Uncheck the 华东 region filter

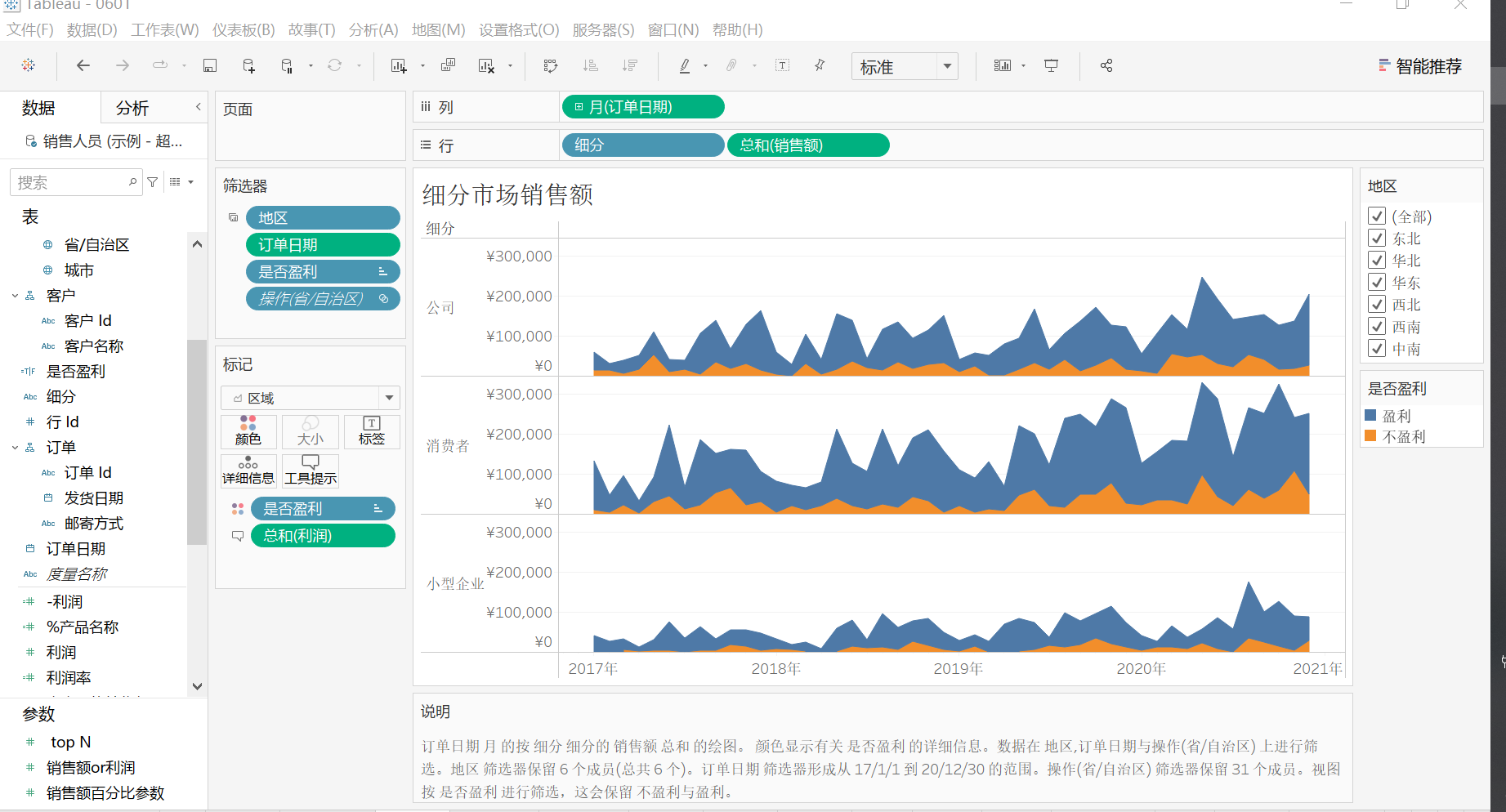[x=1377, y=282]
